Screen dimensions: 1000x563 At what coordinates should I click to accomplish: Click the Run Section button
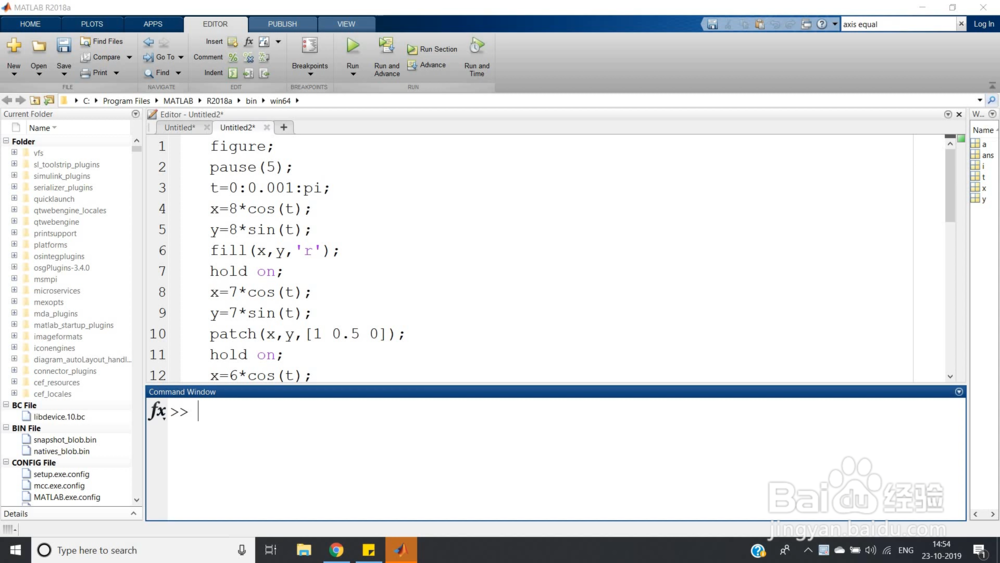pos(432,49)
